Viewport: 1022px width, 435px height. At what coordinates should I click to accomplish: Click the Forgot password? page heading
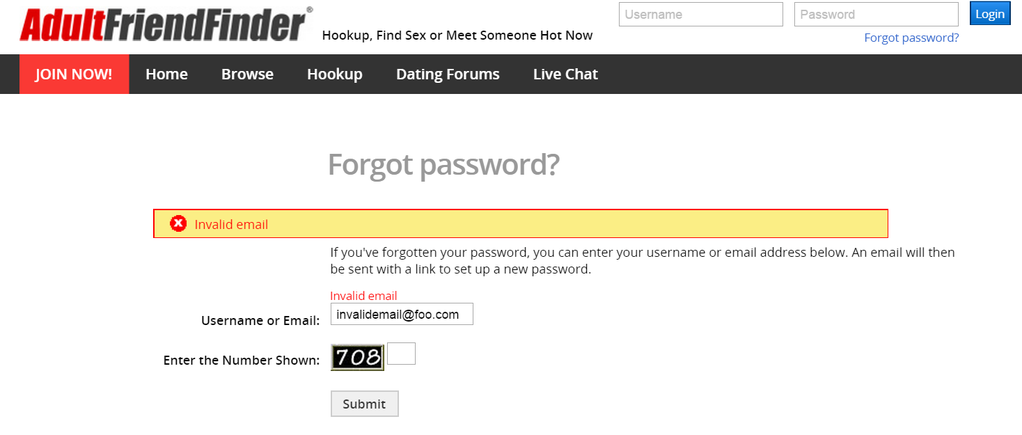point(443,165)
